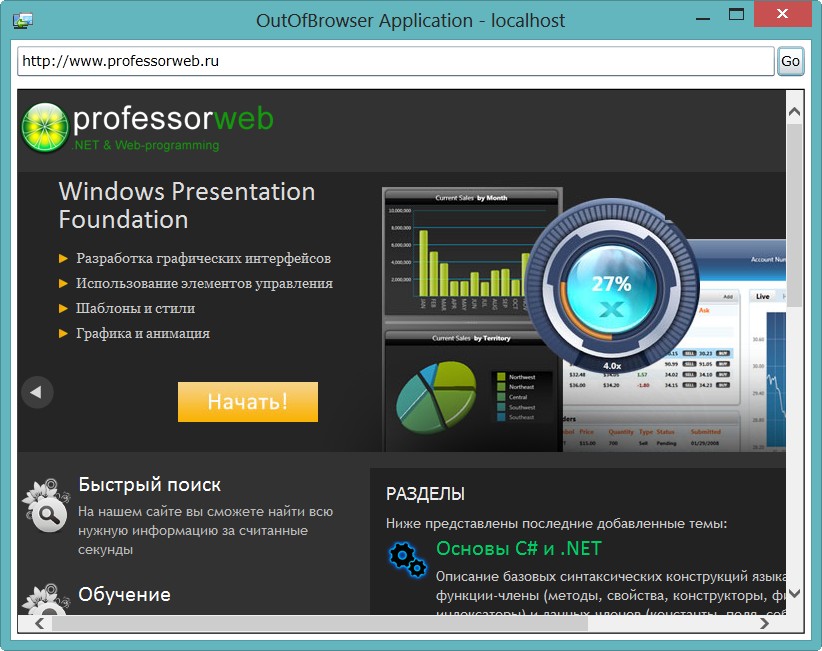
Task: Click the Обучение heading
Action: (x=124, y=595)
